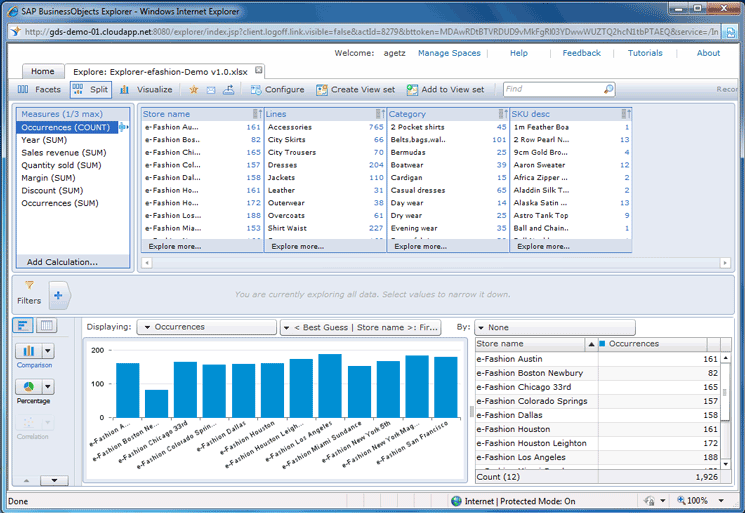Select Quantity sold (SUM) measure
The height and width of the screenshot is (513, 745).
[61, 165]
